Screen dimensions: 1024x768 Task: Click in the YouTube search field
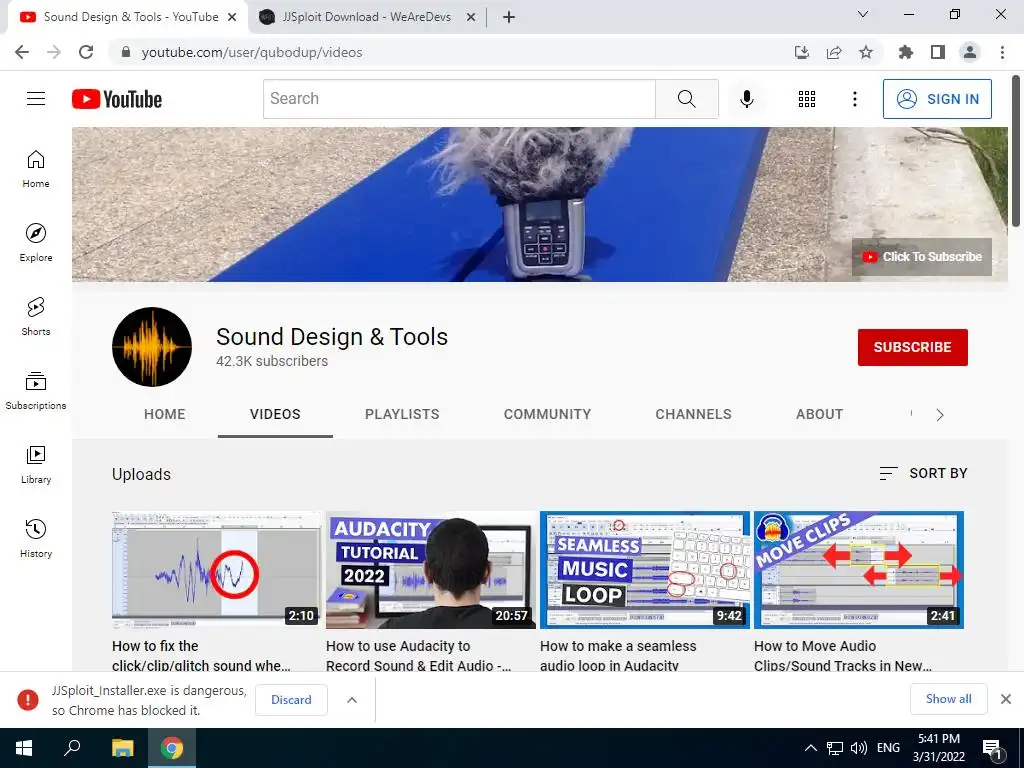coord(459,99)
